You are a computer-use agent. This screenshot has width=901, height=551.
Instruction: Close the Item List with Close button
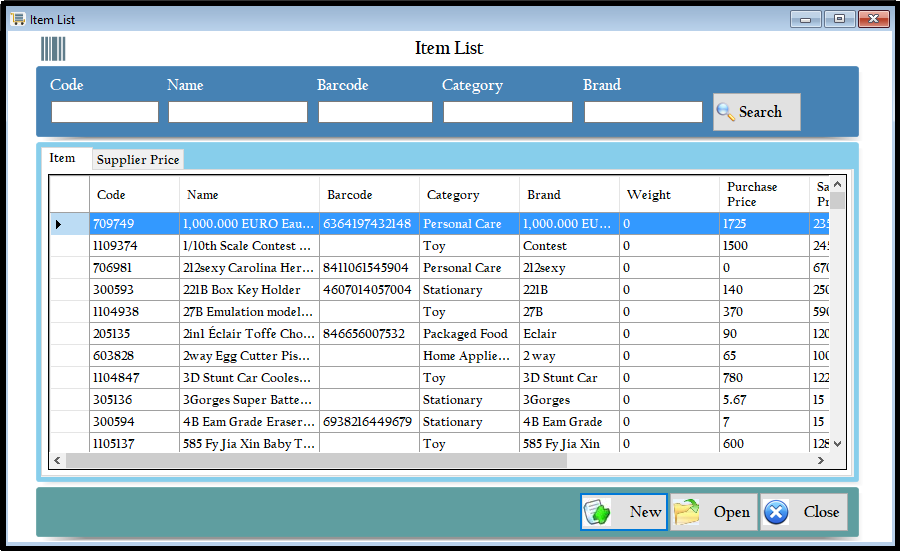click(803, 512)
